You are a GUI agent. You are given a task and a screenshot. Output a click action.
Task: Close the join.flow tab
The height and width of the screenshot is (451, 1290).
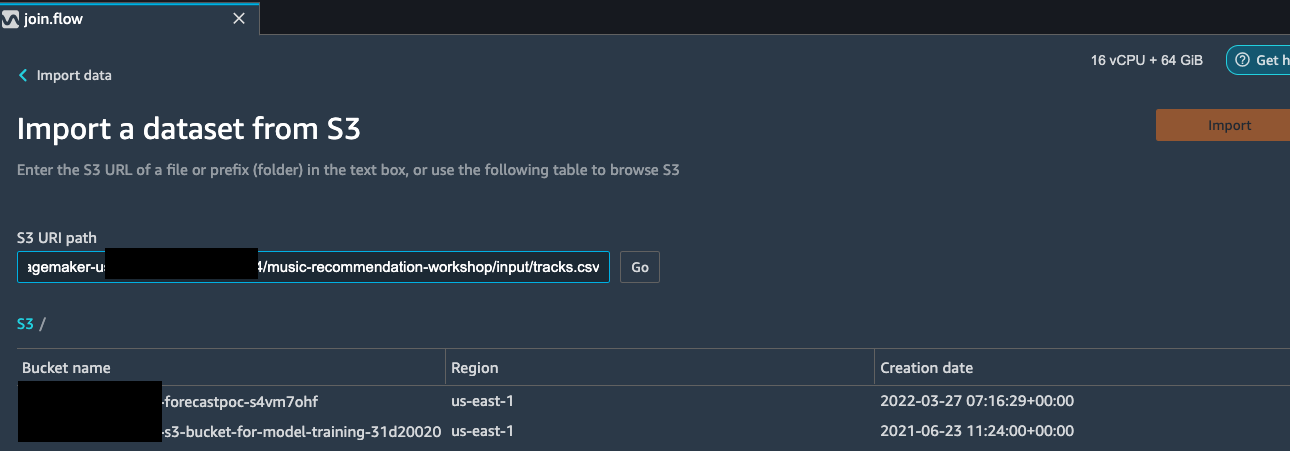[238, 19]
